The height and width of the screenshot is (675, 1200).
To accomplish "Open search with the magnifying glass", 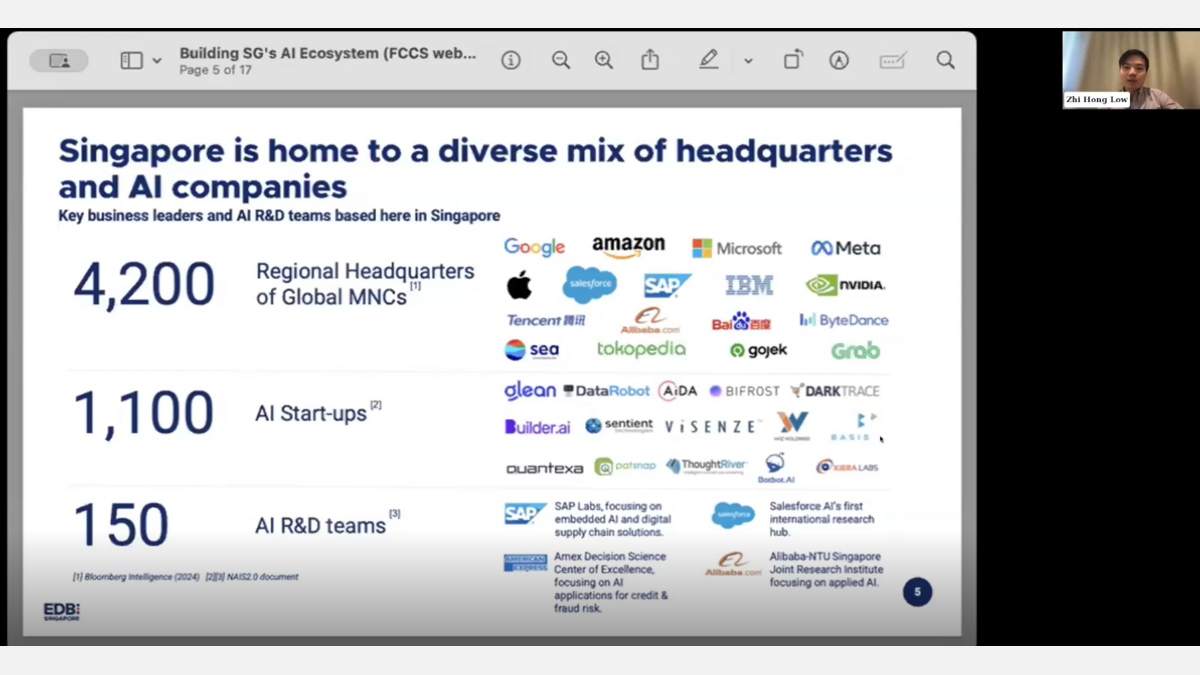I will point(945,60).
